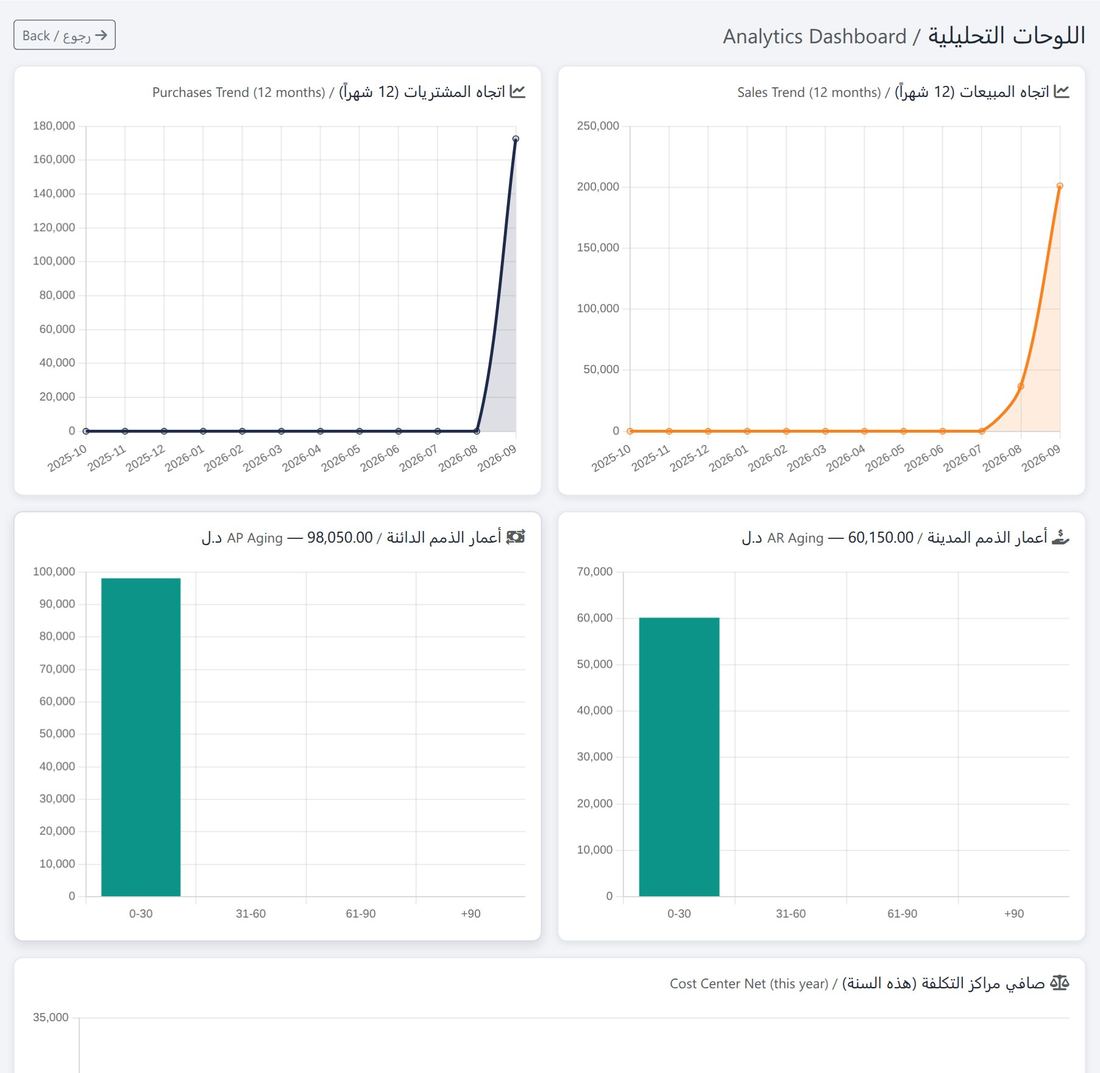Click the Sales Trend chart-line icon

tap(1061, 92)
